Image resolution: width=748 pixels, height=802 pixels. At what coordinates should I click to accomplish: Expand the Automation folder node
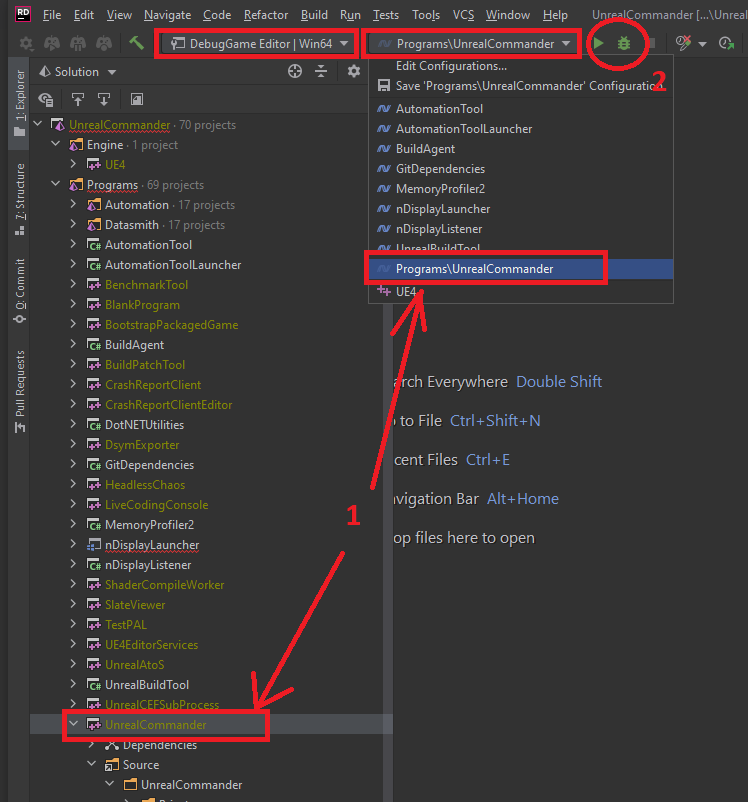pyautogui.click(x=73, y=204)
